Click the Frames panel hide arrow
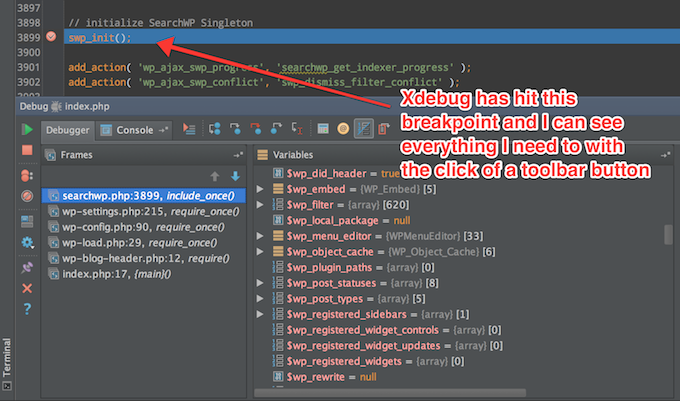The image size is (680, 401). (x=238, y=155)
